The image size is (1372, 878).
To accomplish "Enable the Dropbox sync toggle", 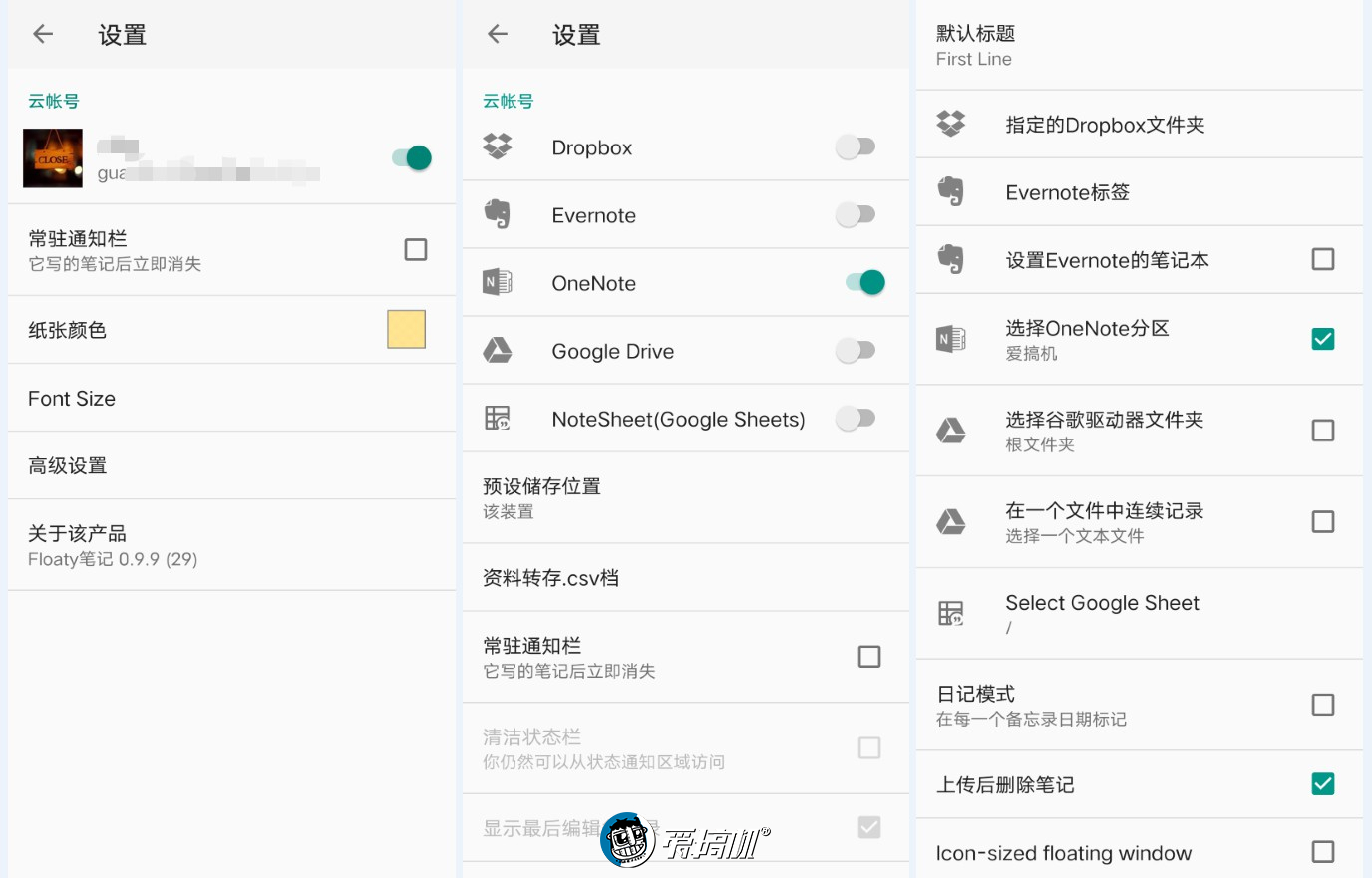I will pyautogui.click(x=856, y=146).
